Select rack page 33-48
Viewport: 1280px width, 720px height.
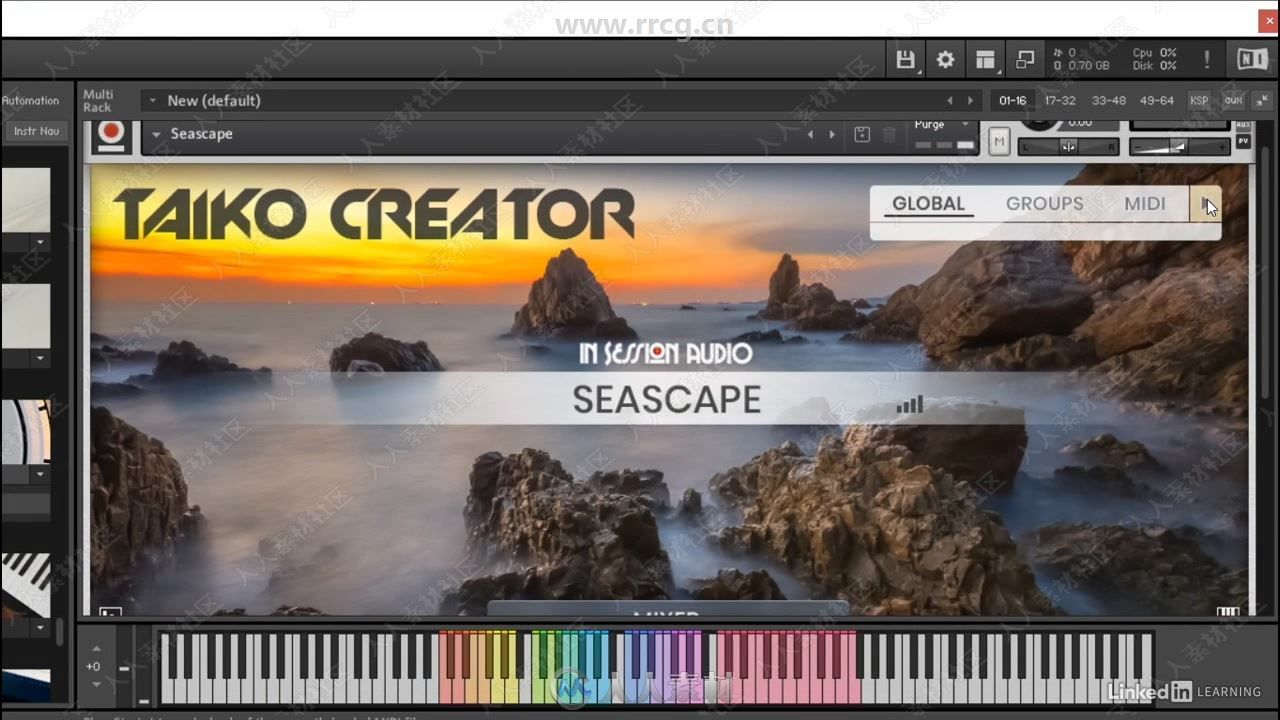coord(1108,100)
